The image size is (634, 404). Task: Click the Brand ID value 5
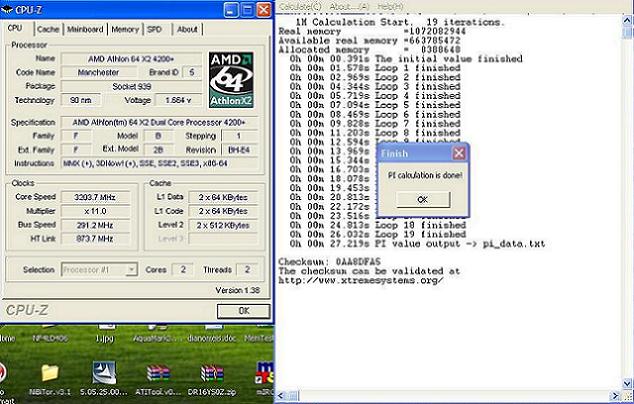[192, 72]
